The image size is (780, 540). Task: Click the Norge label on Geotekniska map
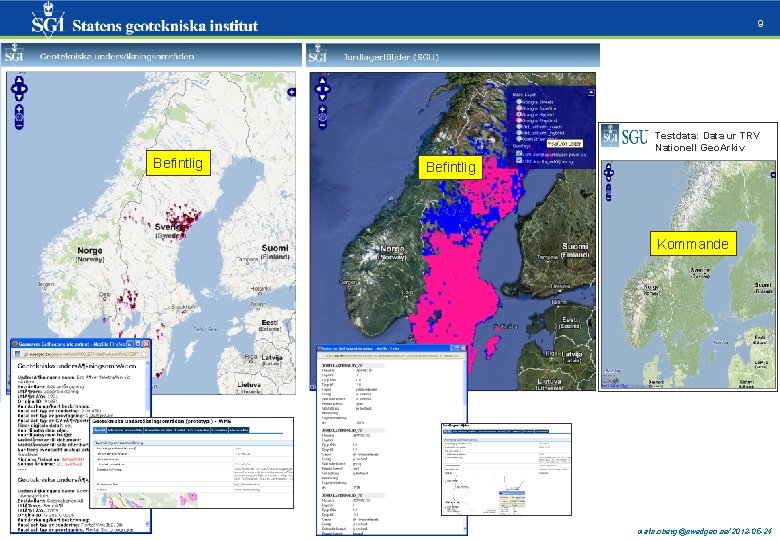90,251
